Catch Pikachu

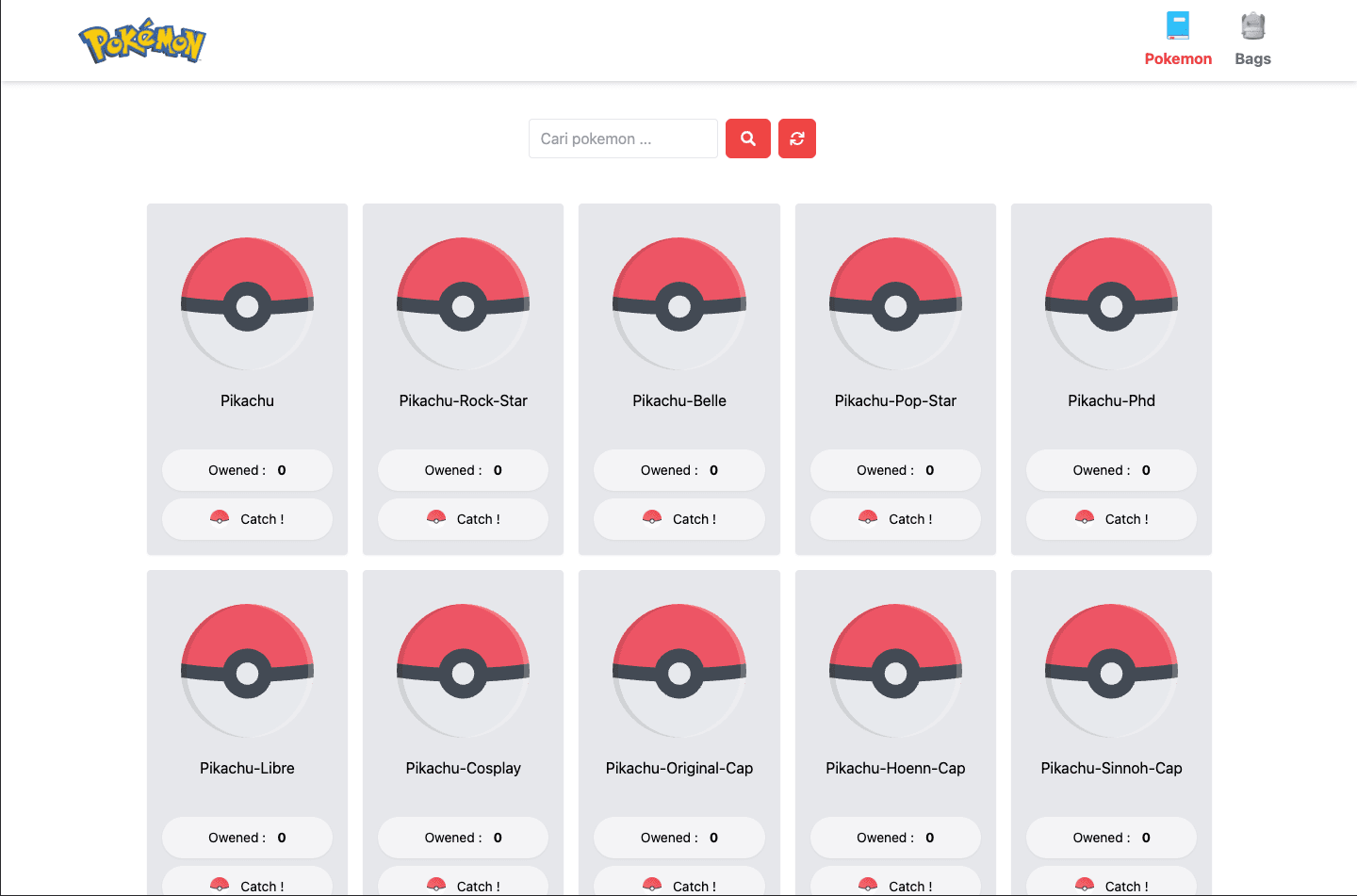pos(247,518)
